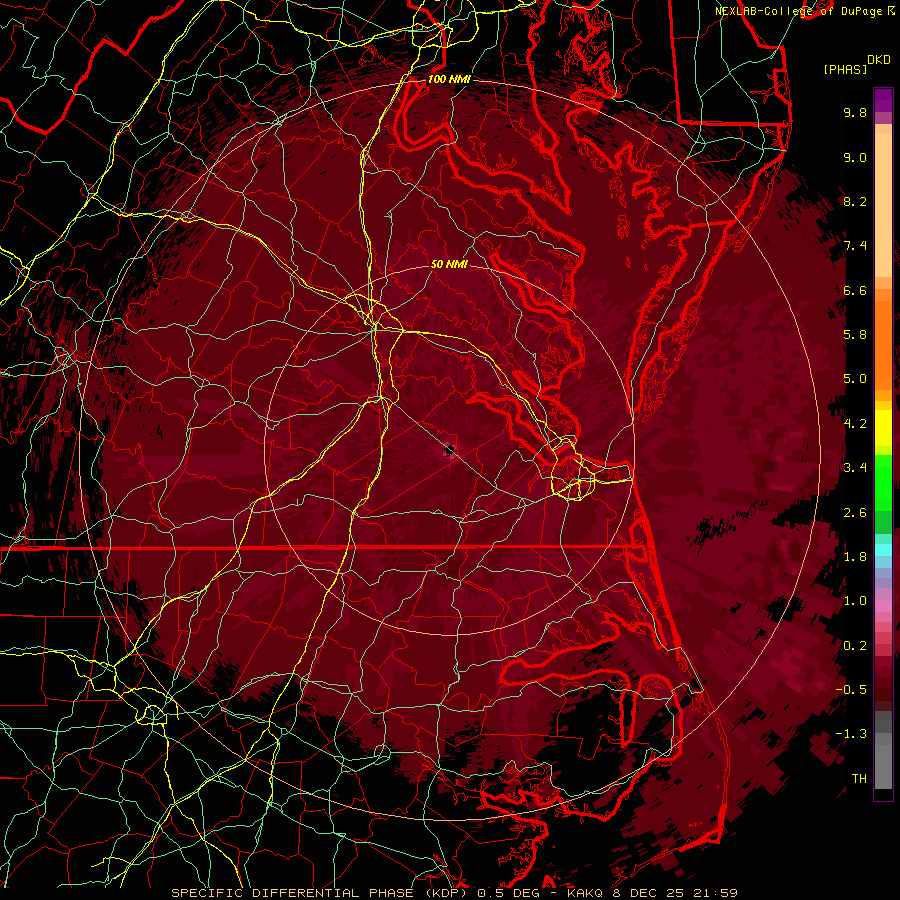The height and width of the screenshot is (900, 900).
Task: Click the cyan segment of the color bar
Action: pyautogui.click(x=883, y=550)
